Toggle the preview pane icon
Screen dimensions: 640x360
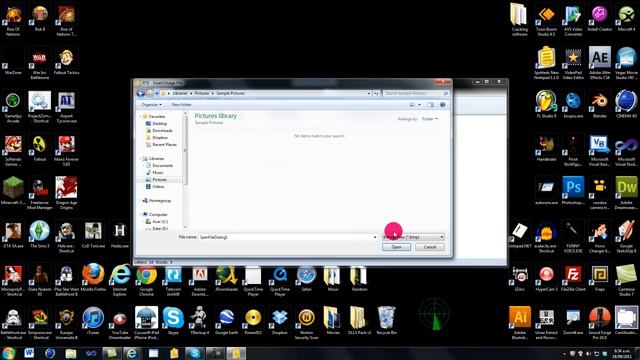pos(431,105)
